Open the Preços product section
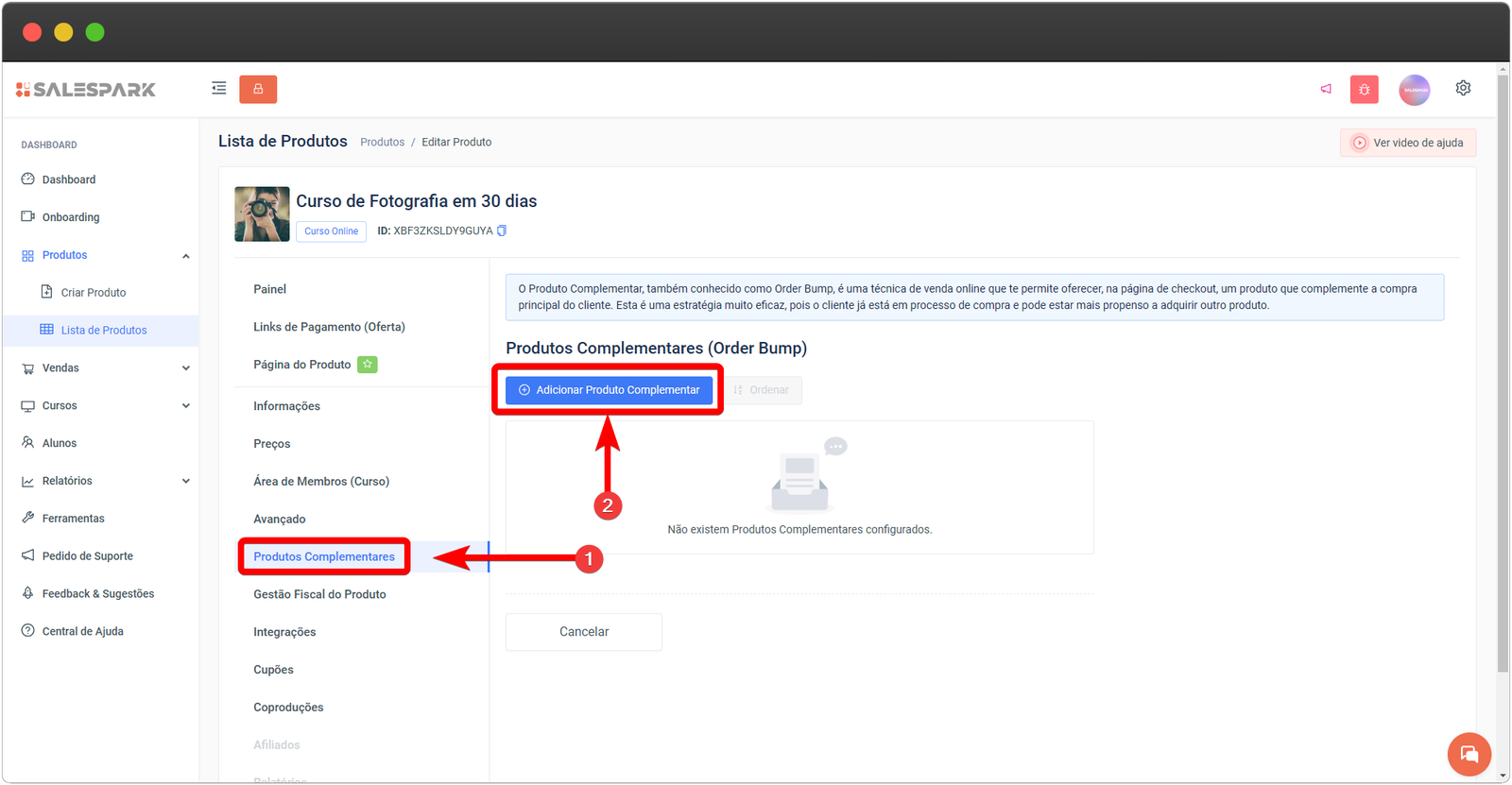 click(272, 444)
